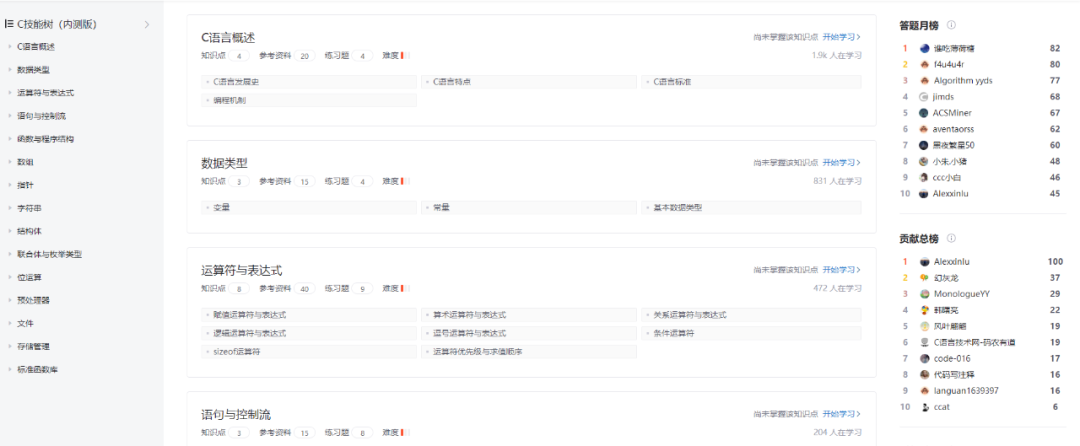Click the list icon before C技能树
Viewport: 1080px width, 446px height.
pyautogui.click(x=9, y=24)
